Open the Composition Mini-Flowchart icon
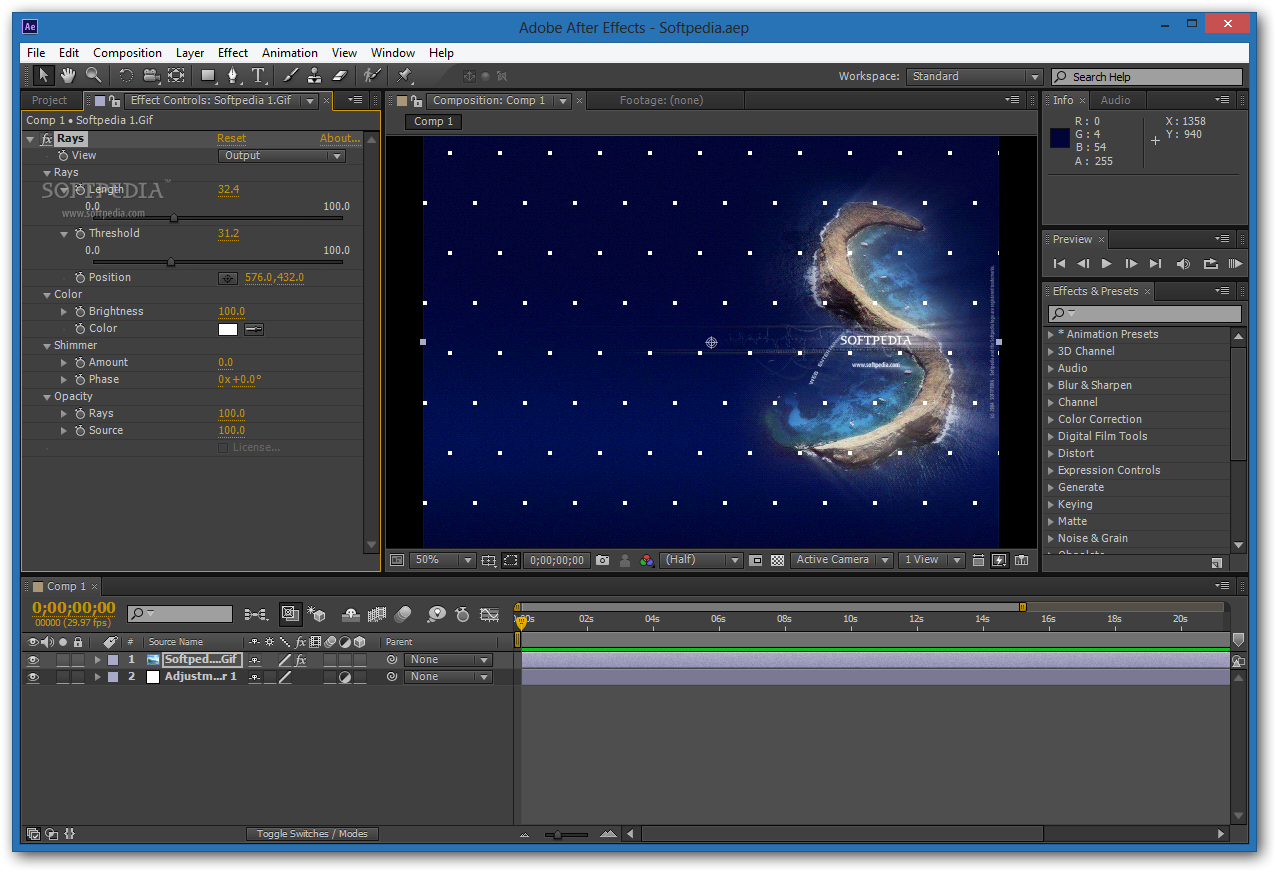The height and width of the screenshot is (872, 1277). (x=255, y=614)
